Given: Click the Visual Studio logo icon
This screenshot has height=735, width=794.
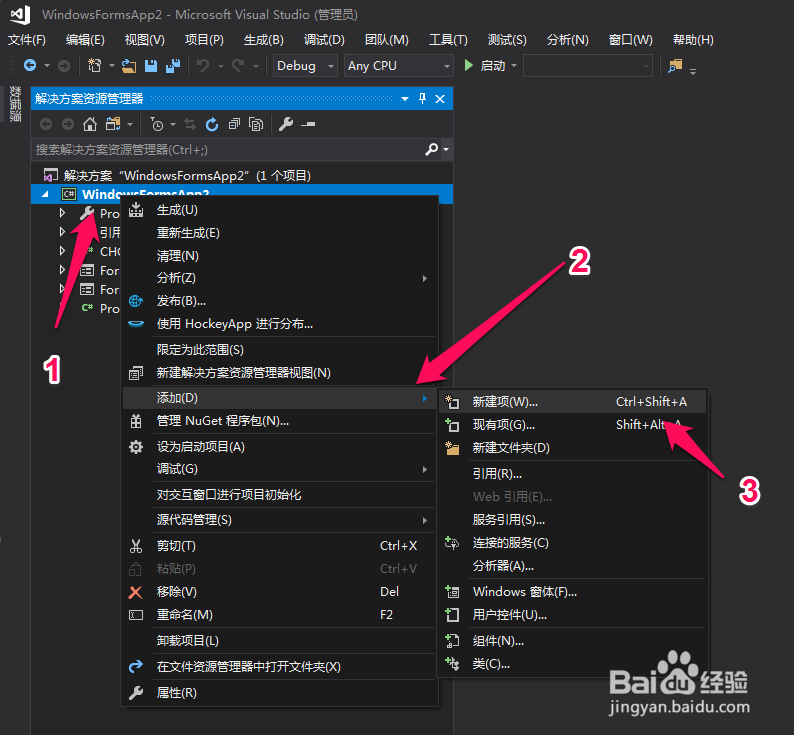Looking at the screenshot, I should click(20, 15).
